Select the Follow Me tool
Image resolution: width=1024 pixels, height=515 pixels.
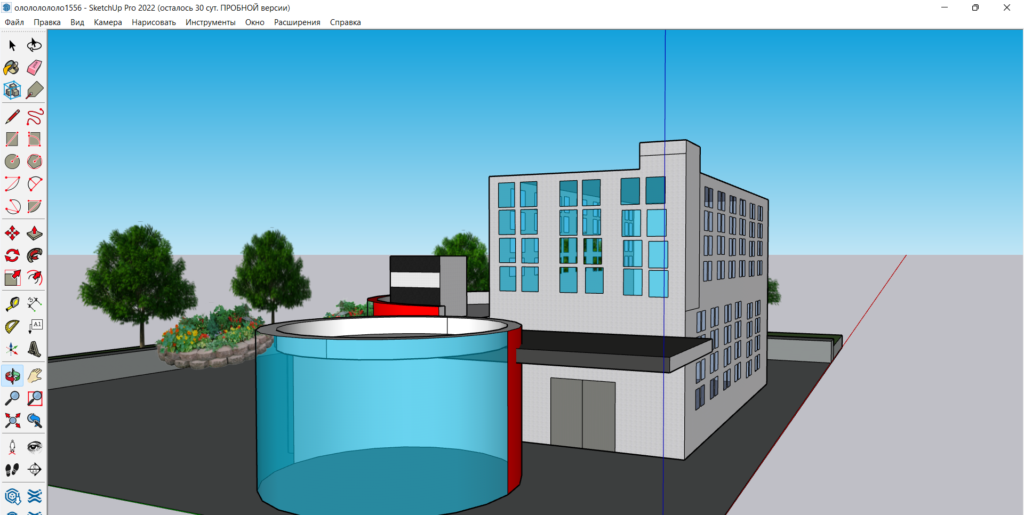pos(35,255)
